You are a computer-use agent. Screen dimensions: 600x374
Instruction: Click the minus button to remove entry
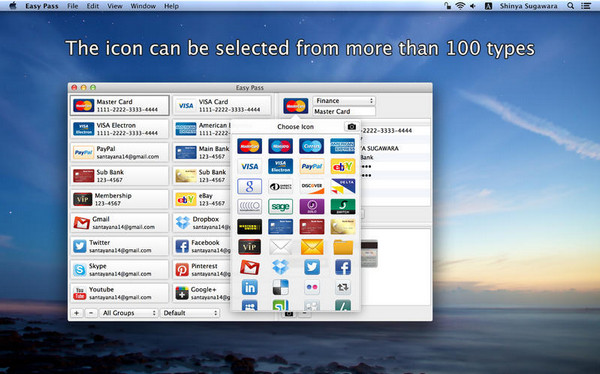click(91, 313)
